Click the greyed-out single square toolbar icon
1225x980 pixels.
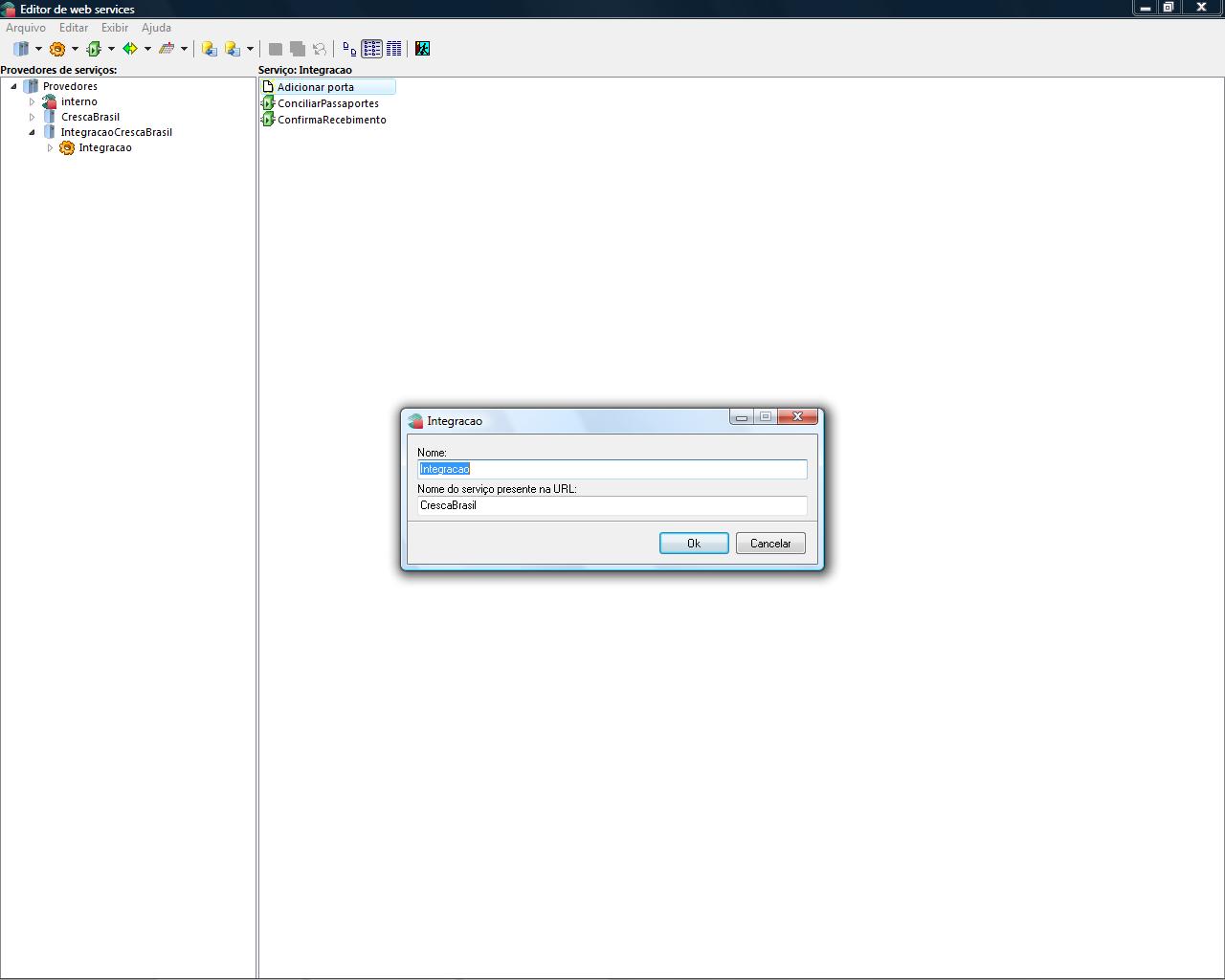[x=276, y=49]
